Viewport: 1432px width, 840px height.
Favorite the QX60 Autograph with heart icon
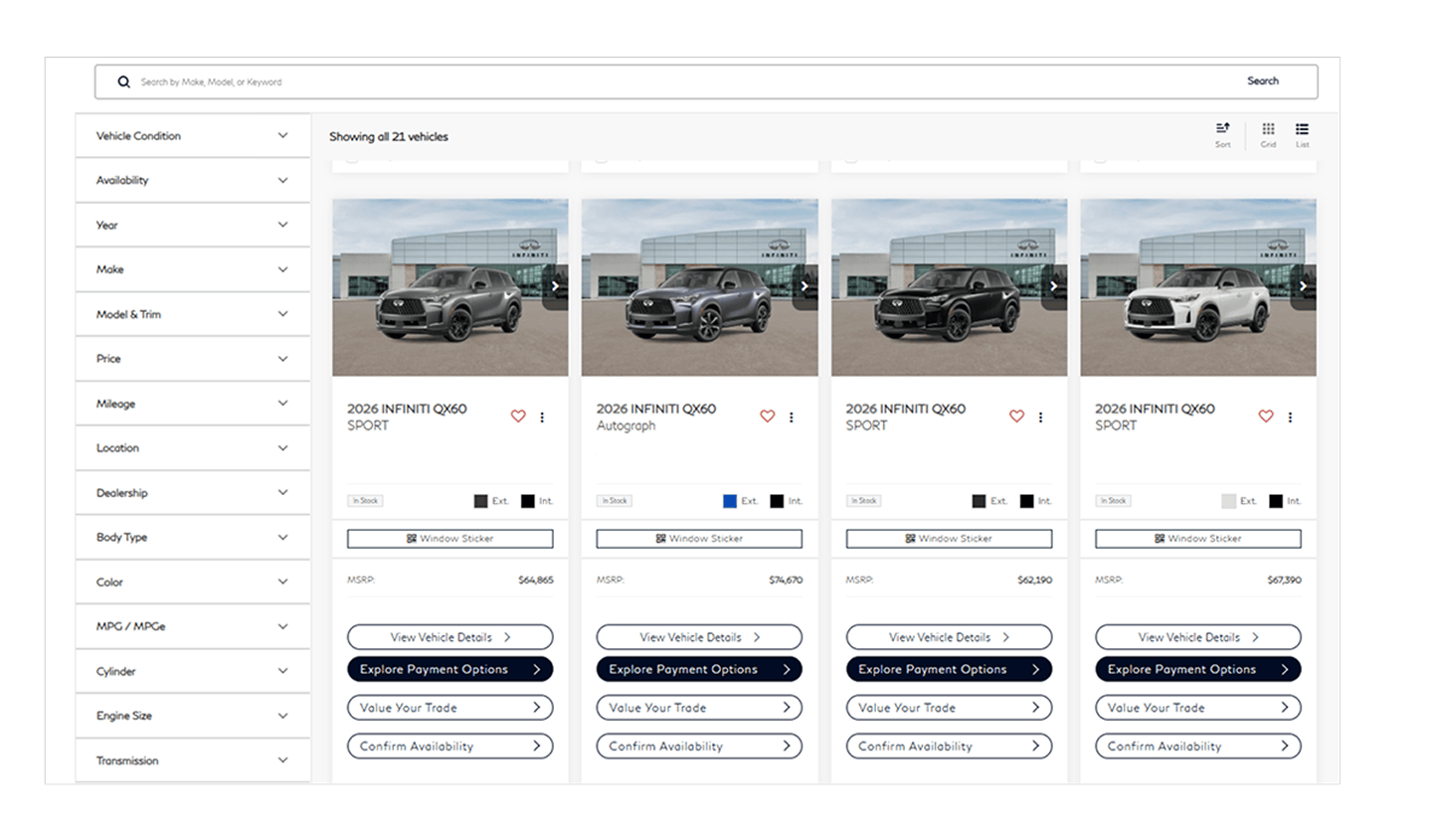coord(768,417)
